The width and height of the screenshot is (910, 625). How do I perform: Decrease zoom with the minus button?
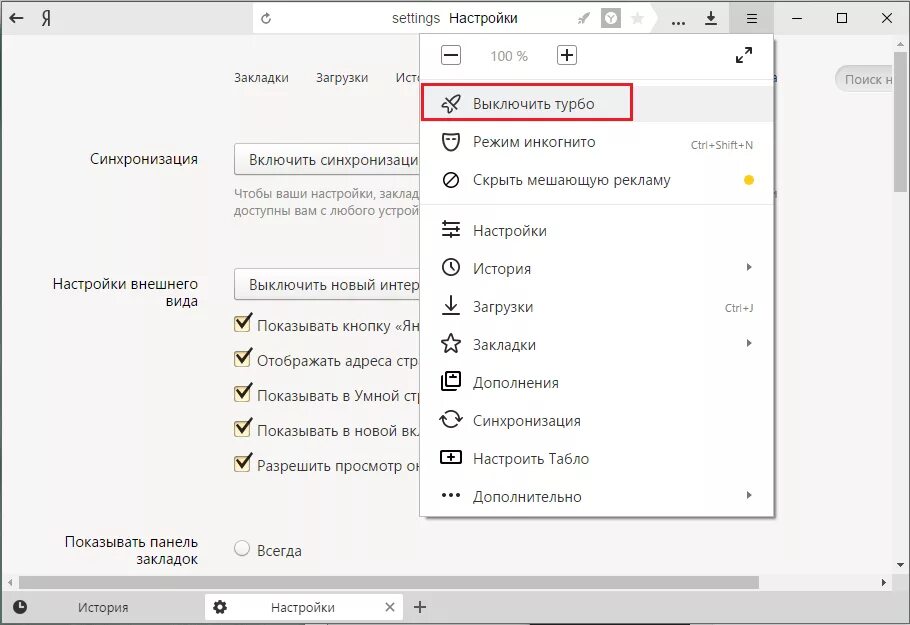tap(451, 56)
